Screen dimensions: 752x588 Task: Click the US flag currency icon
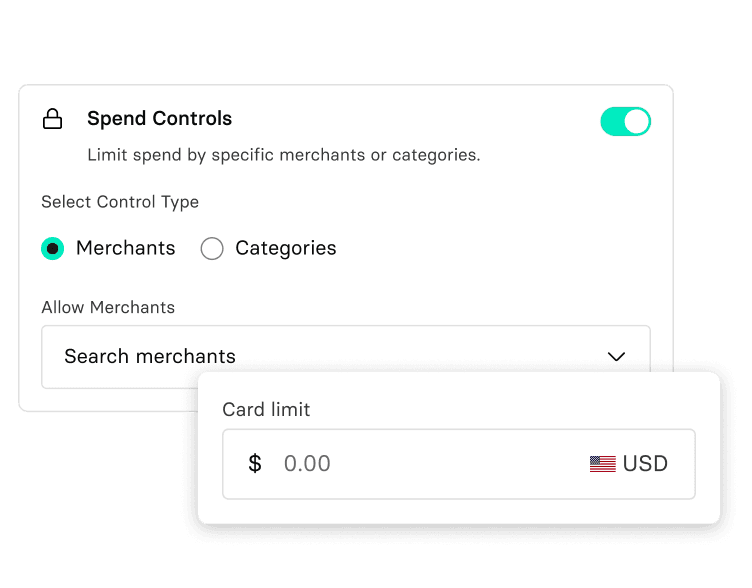click(602, 464)
